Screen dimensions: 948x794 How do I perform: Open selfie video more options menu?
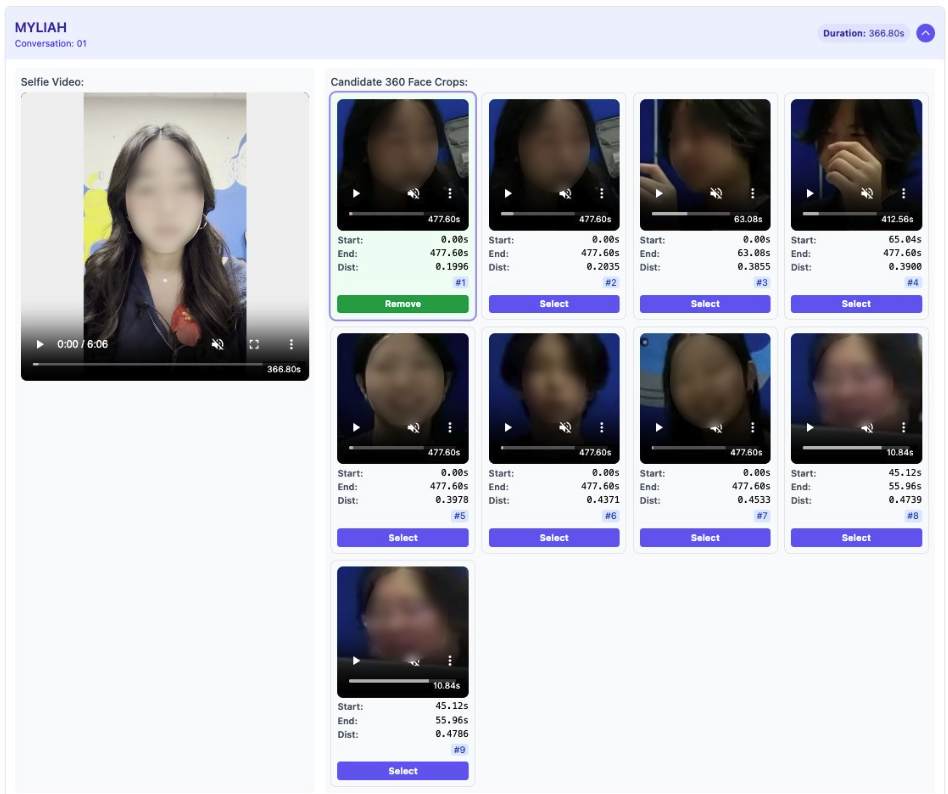[291, 344]
